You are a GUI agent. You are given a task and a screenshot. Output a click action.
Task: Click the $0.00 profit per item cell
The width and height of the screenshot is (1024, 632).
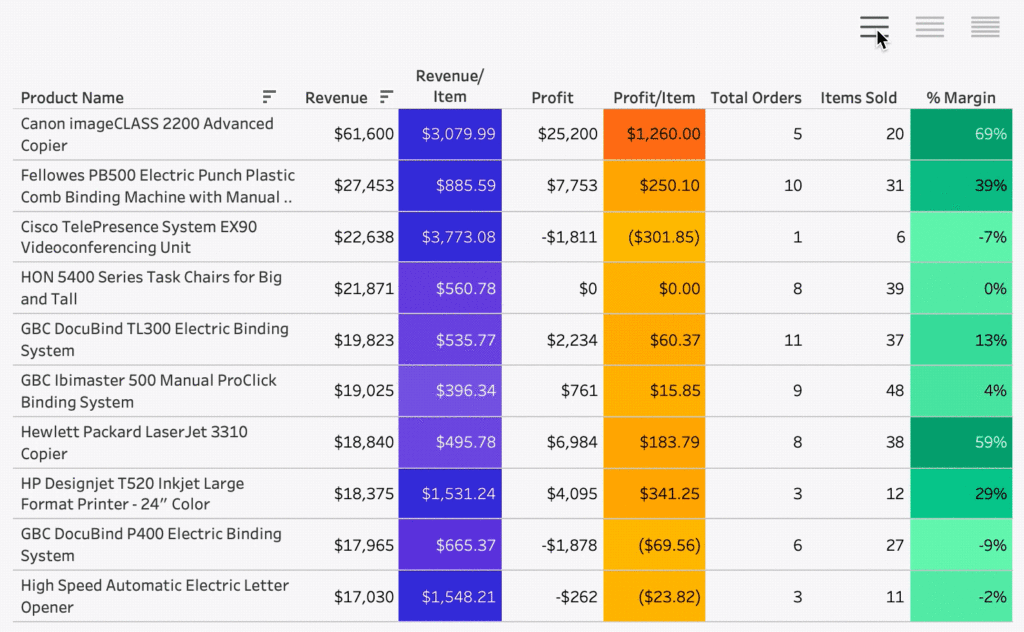(654, 289)
